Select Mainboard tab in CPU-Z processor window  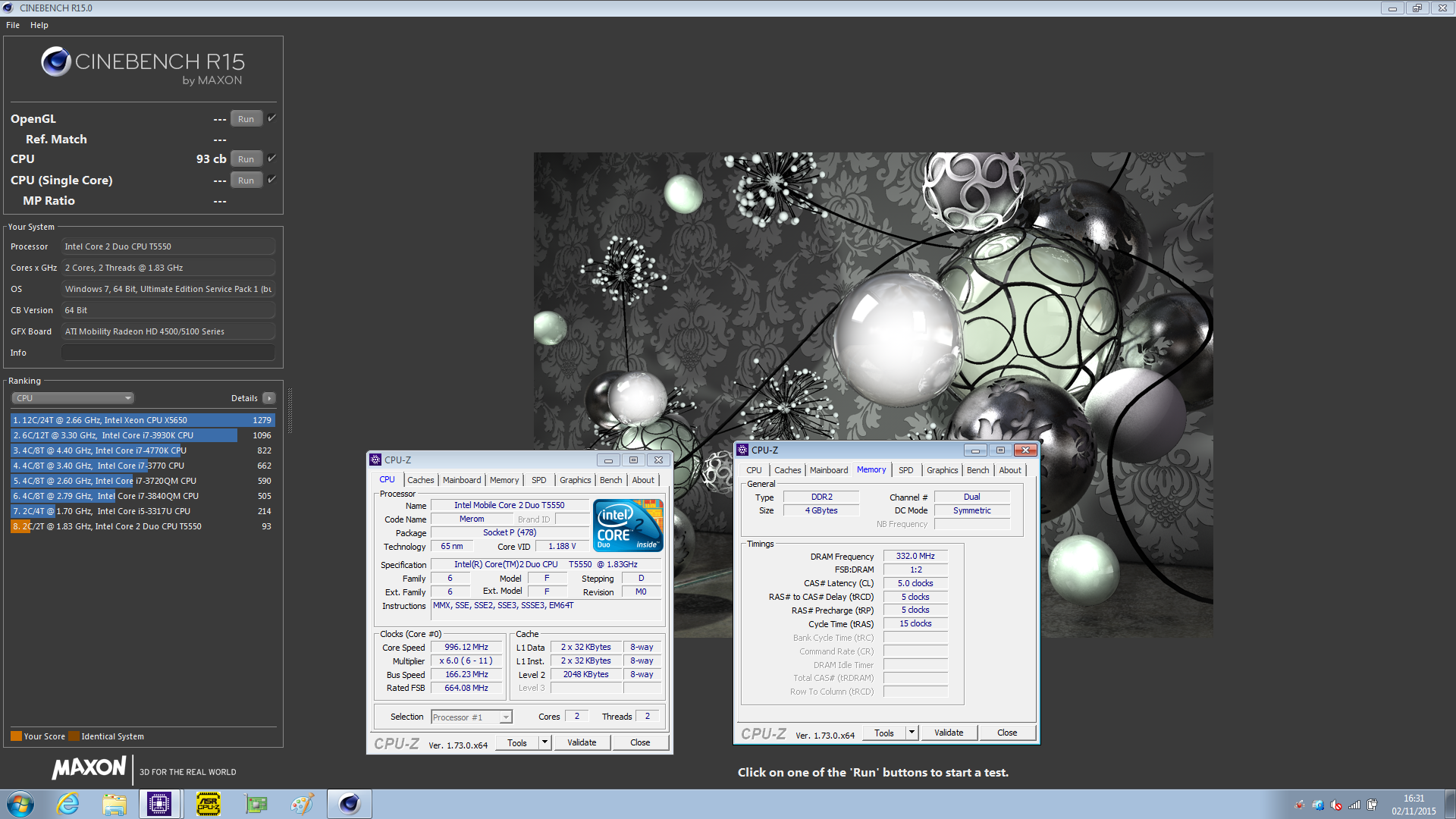tap(462, 480)
